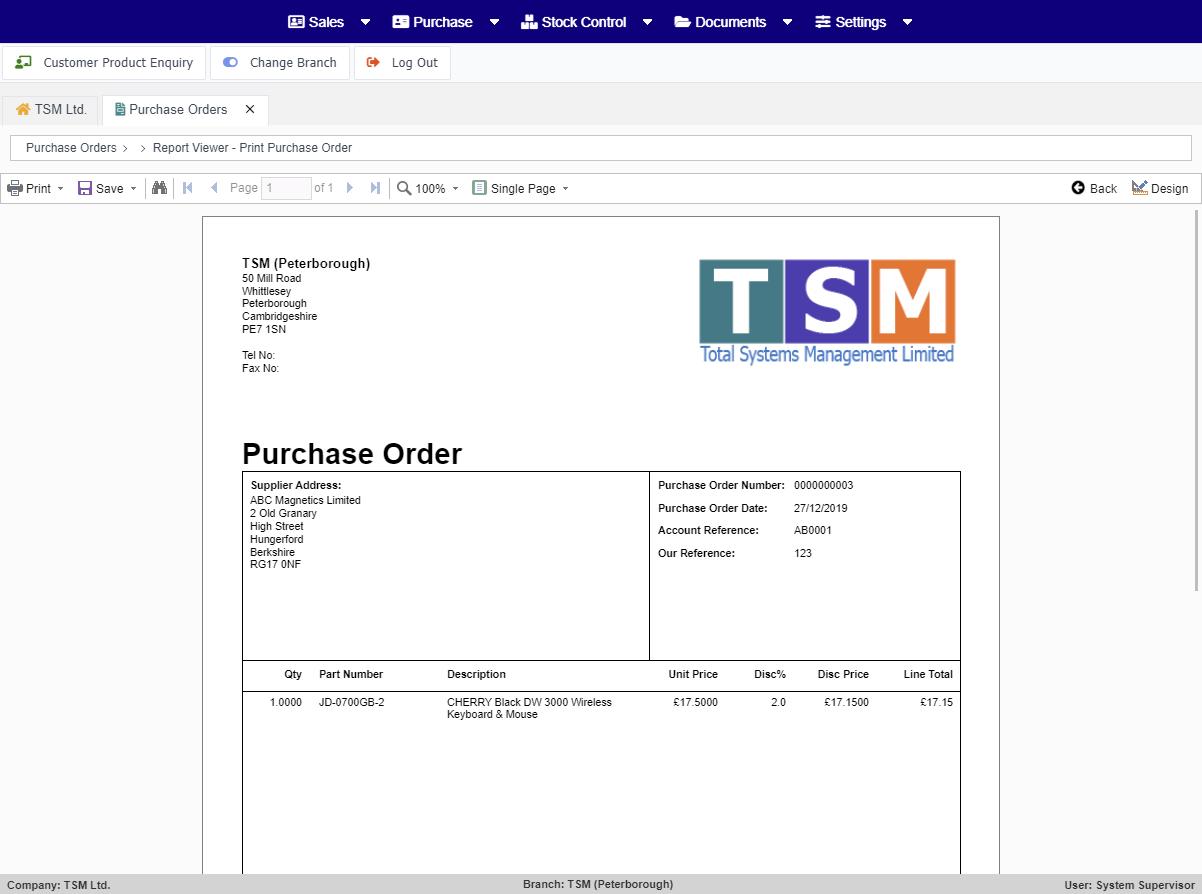Screen dimensions: 1202x894
Task: Click the supplier name ABC Magnetics Limited
Action: click(305, 500)
